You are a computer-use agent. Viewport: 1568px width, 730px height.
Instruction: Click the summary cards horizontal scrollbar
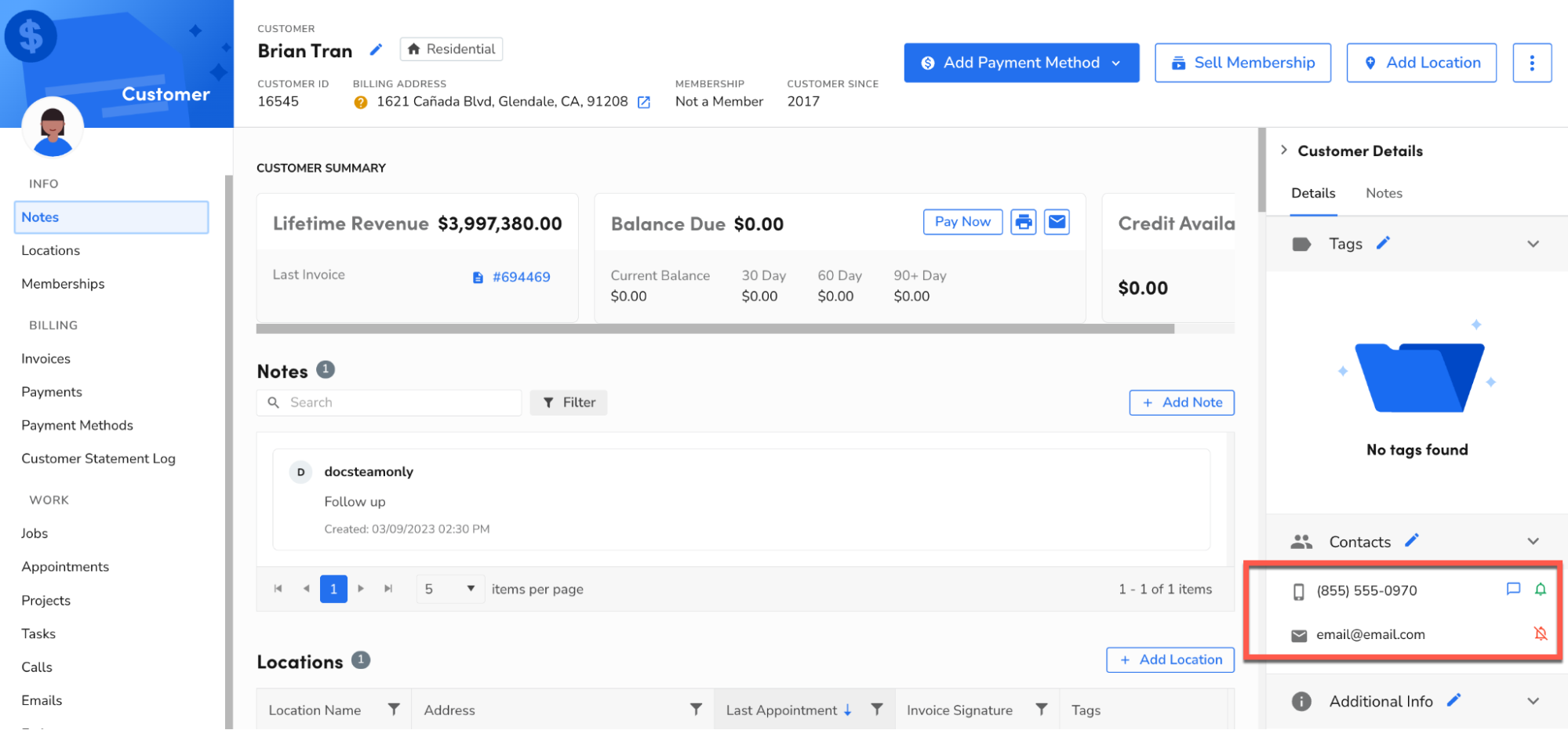coord(715,329)
